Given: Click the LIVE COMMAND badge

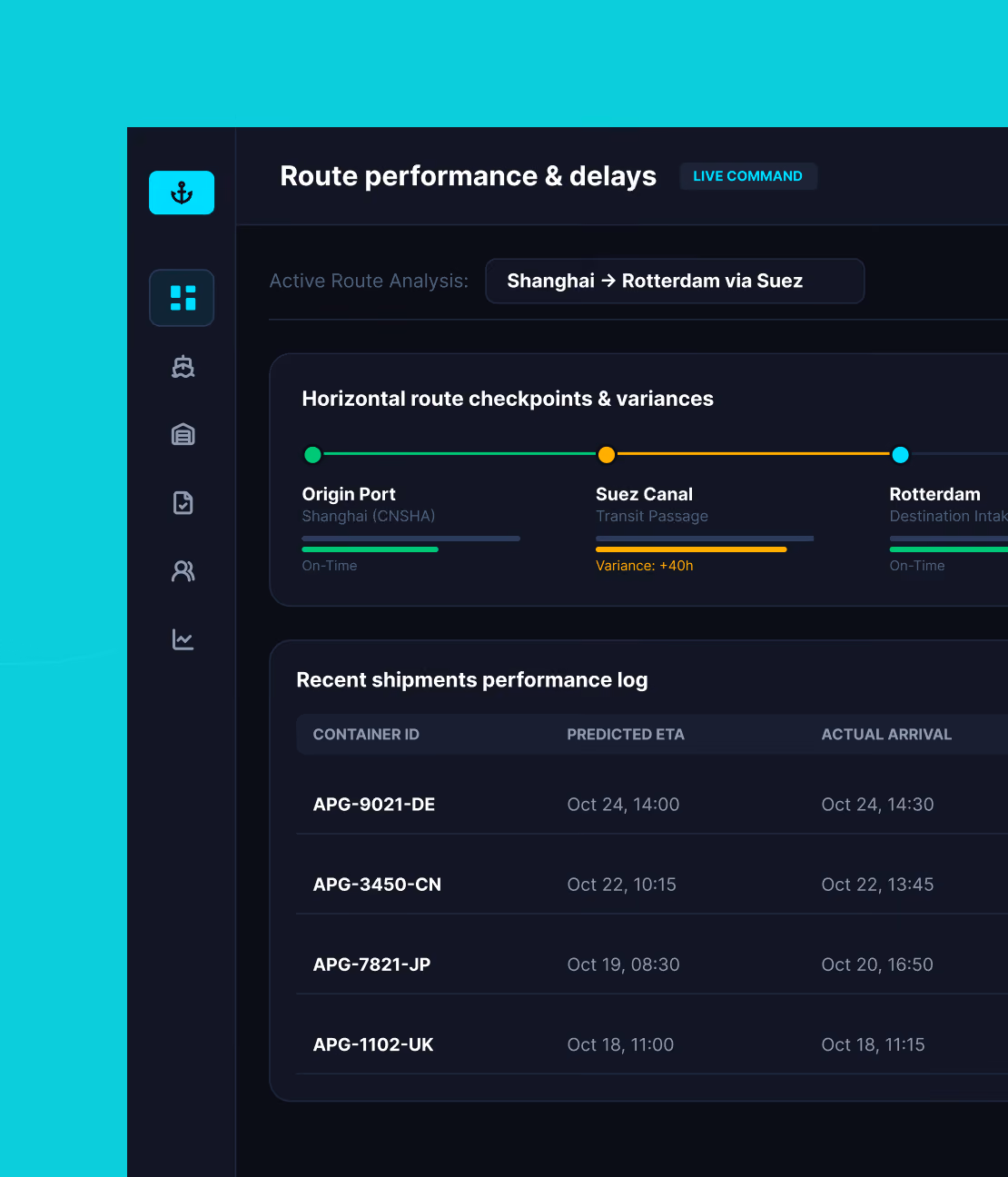Looking at the screenshot, I should click(748, 176).
